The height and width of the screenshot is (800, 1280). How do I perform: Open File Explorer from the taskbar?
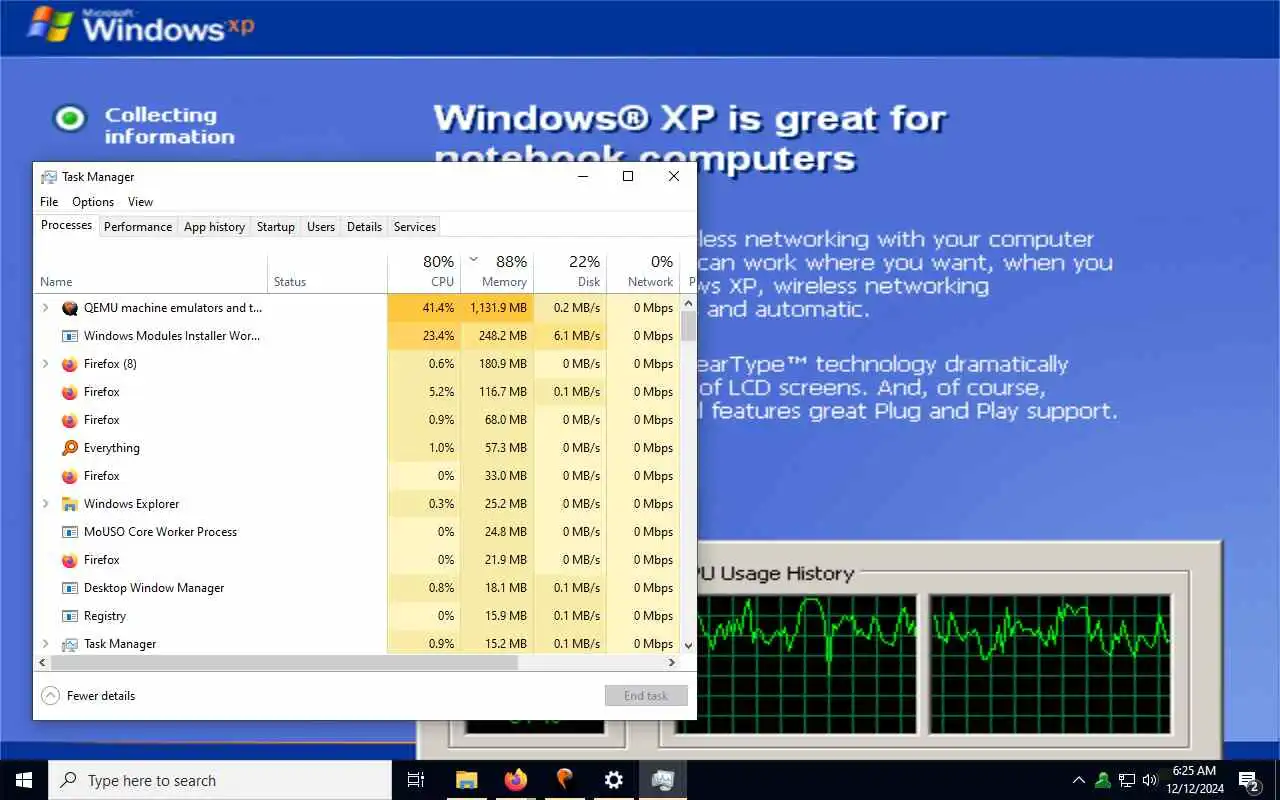(466, 780)
